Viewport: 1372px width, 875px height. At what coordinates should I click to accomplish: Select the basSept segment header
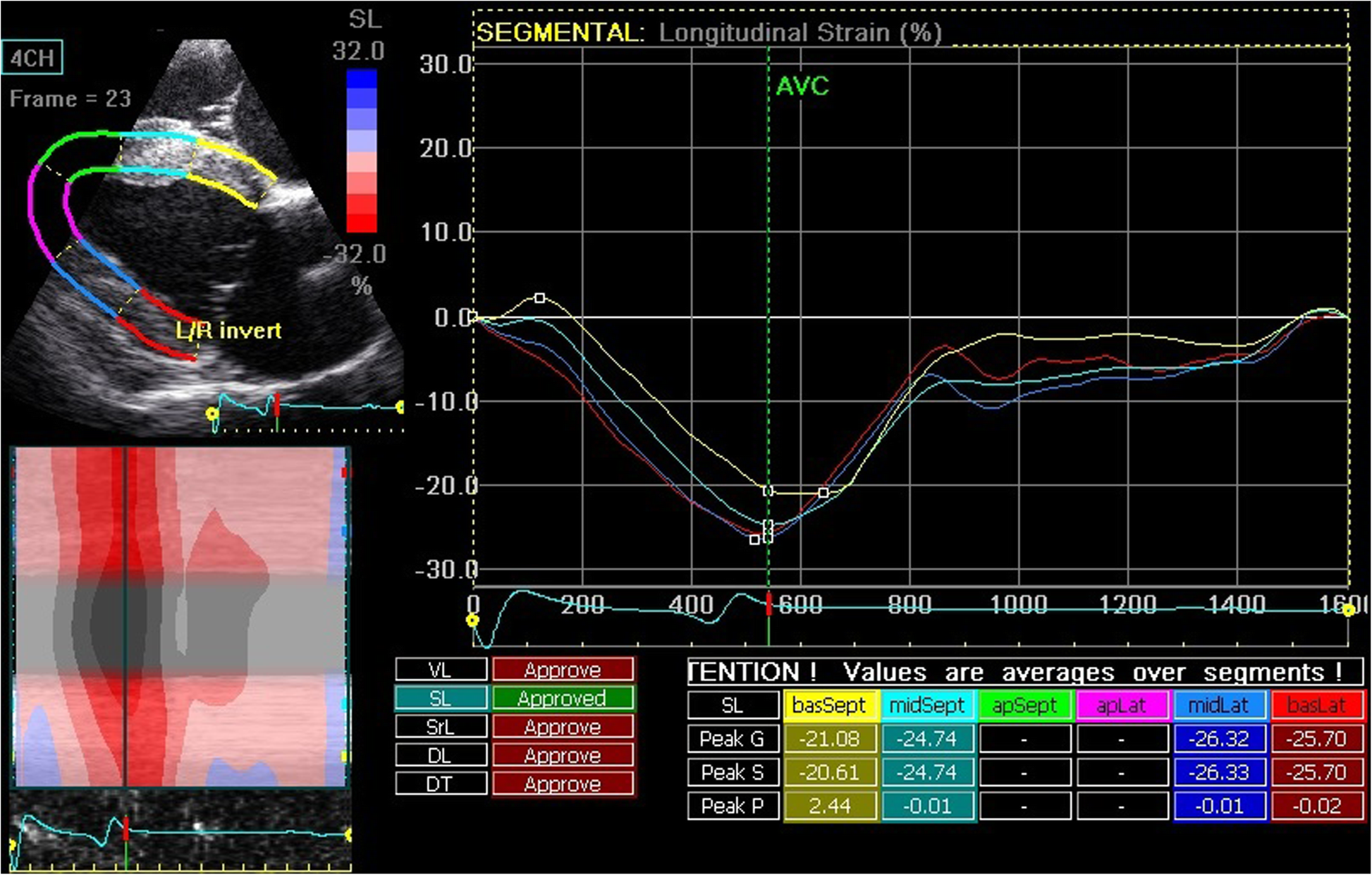tap(830, 705)
